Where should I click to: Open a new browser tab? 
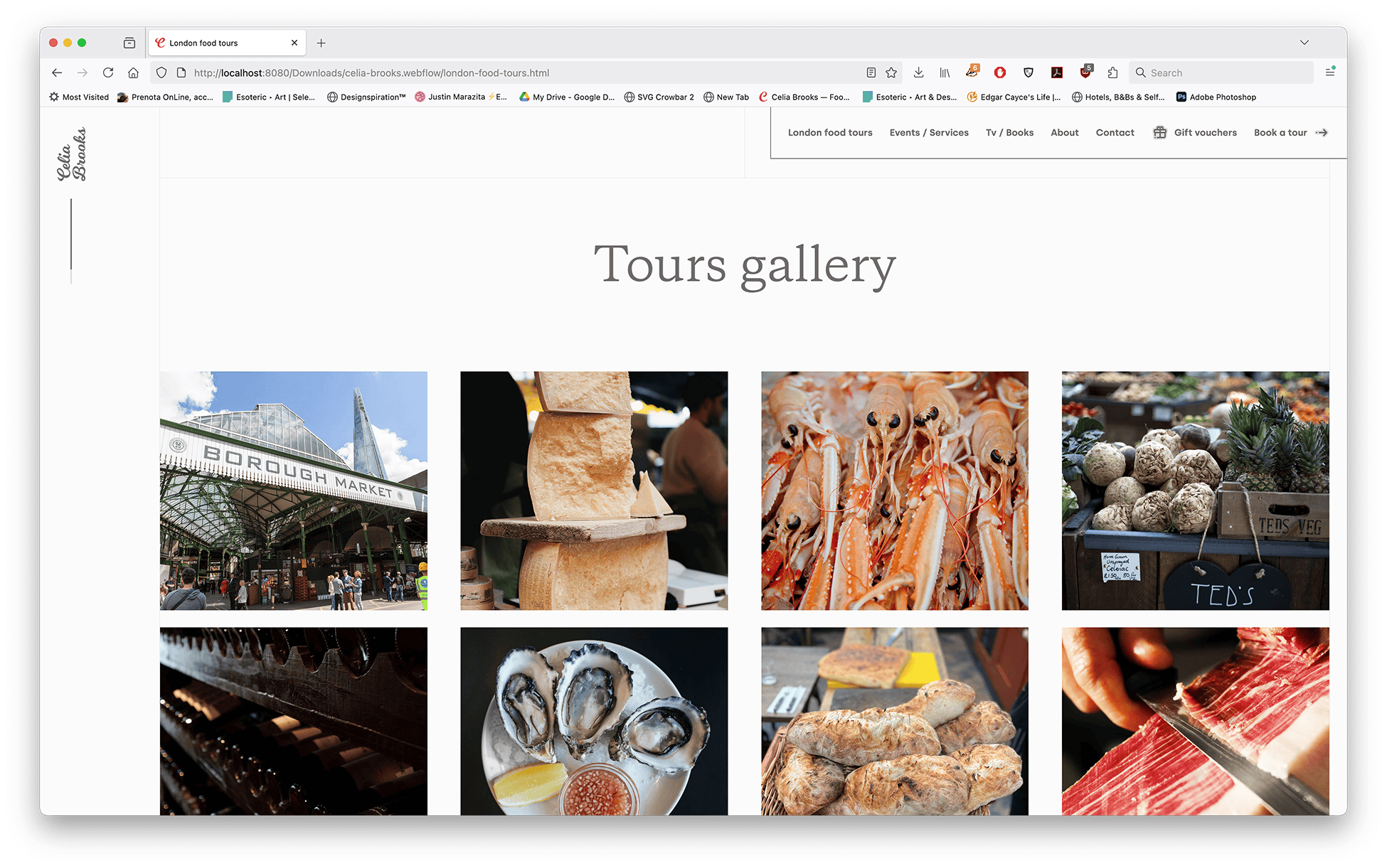tap(321, 43)
